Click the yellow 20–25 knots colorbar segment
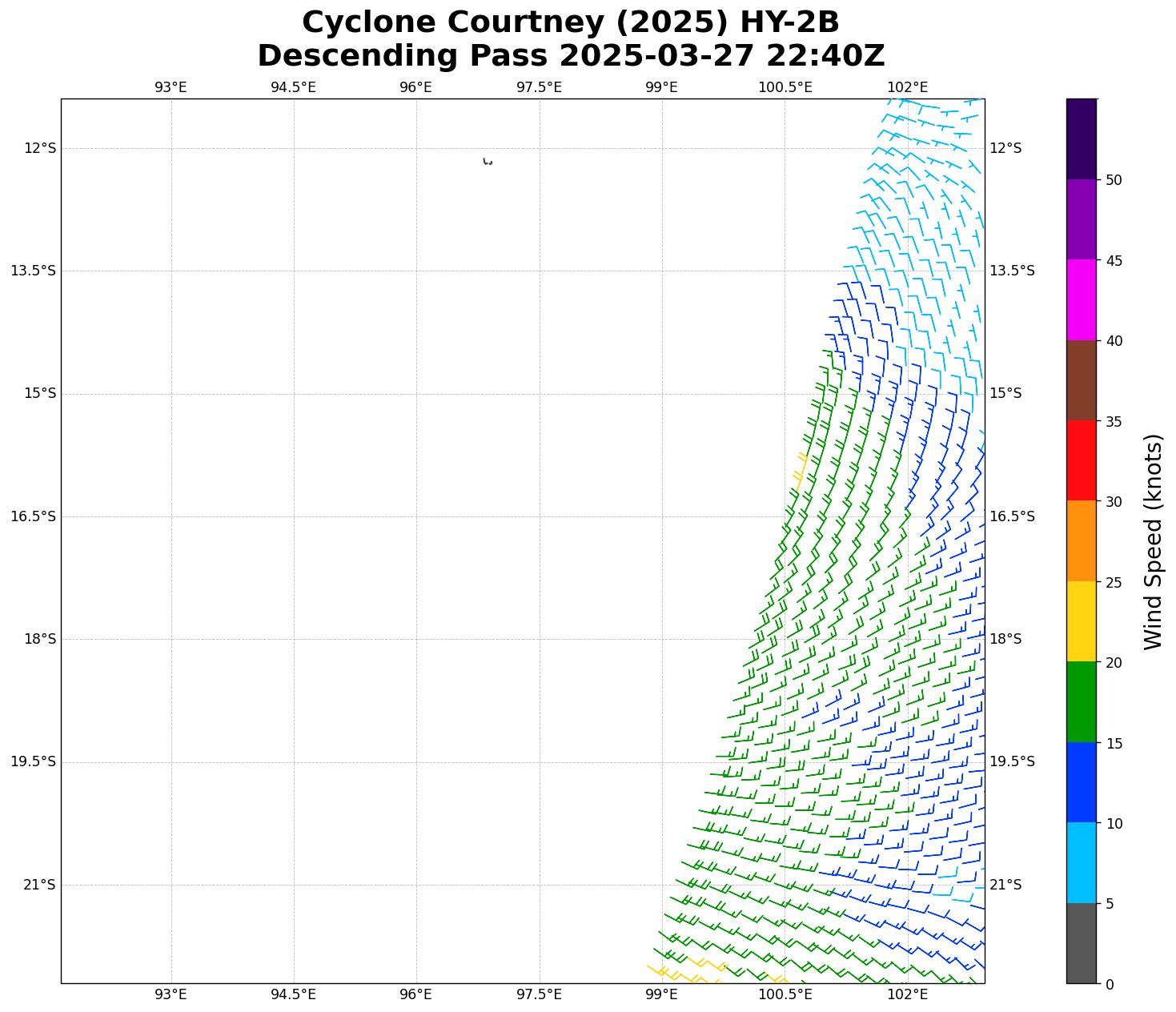This screenshot has height=1012, width=1176. tap(1081, 621)
